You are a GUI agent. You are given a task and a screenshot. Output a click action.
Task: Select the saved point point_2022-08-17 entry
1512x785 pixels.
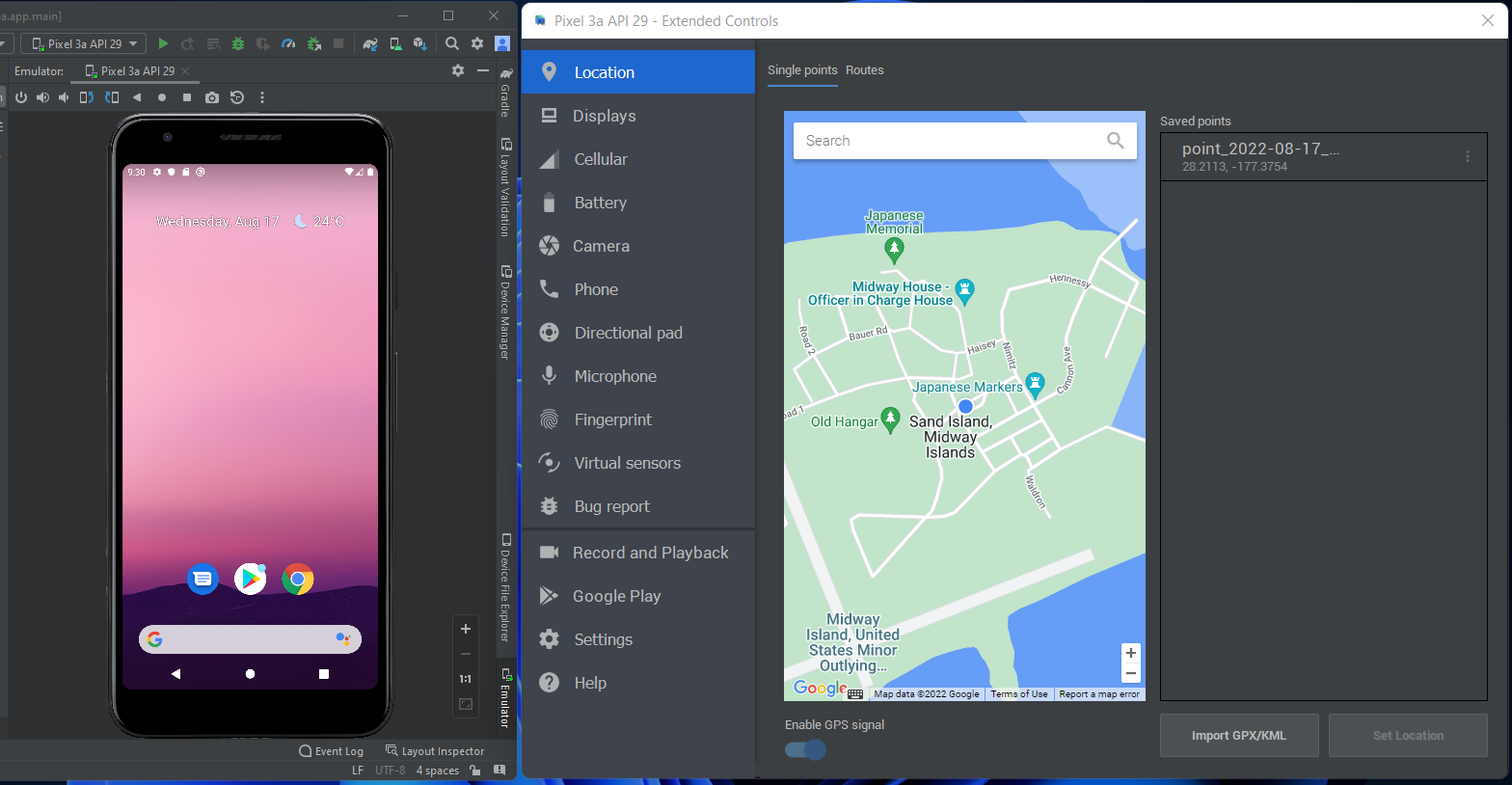[x=1323, y=156]
